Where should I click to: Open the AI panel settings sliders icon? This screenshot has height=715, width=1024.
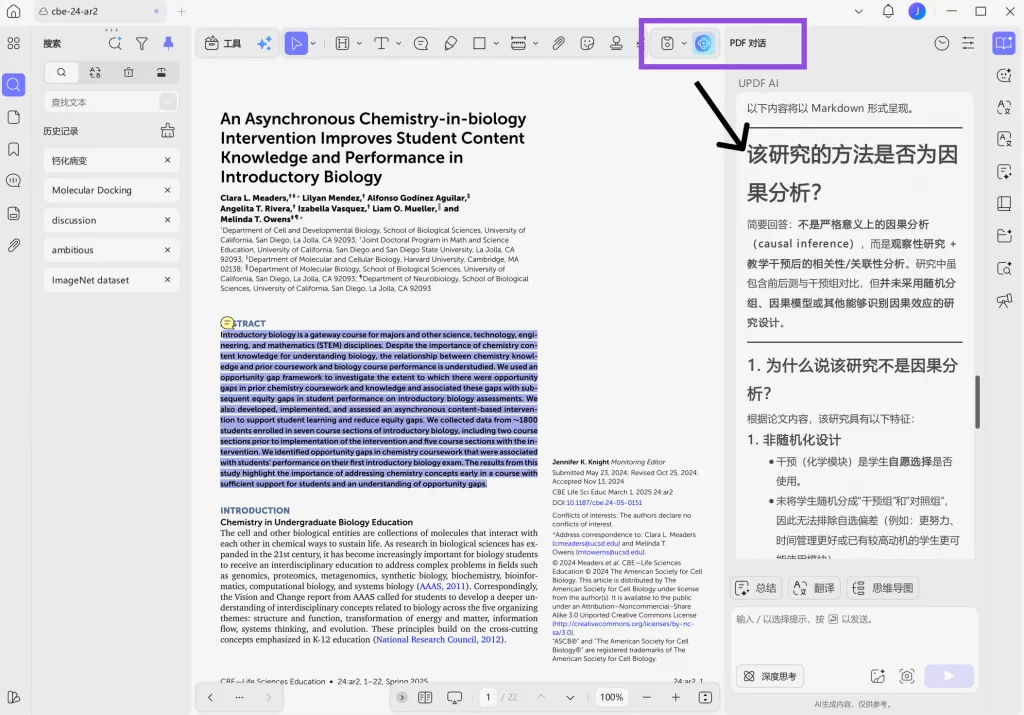pyautogui.click(x=968, y=44)
